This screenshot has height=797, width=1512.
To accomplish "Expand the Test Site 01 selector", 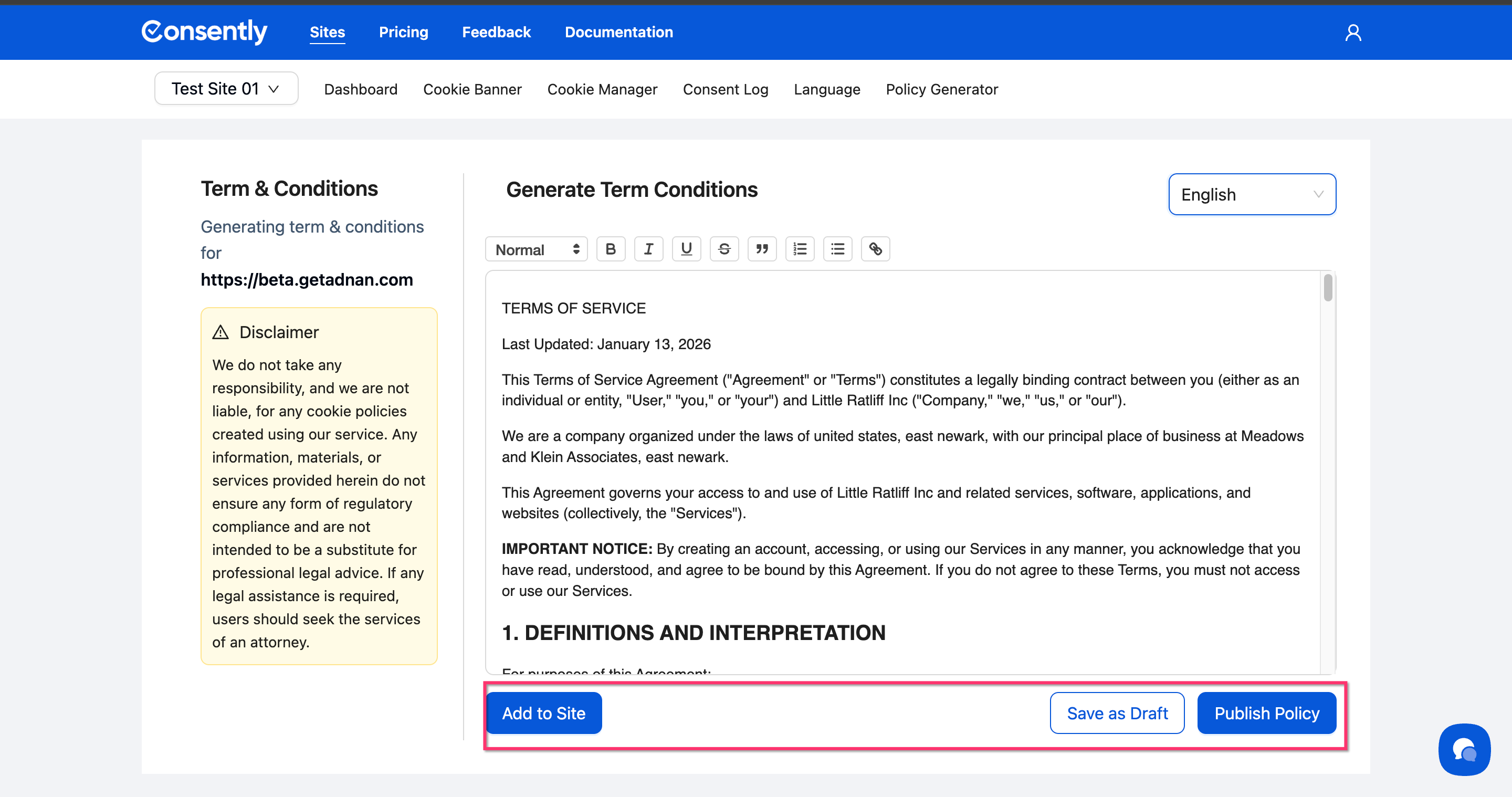I will (x=226, y=89).
